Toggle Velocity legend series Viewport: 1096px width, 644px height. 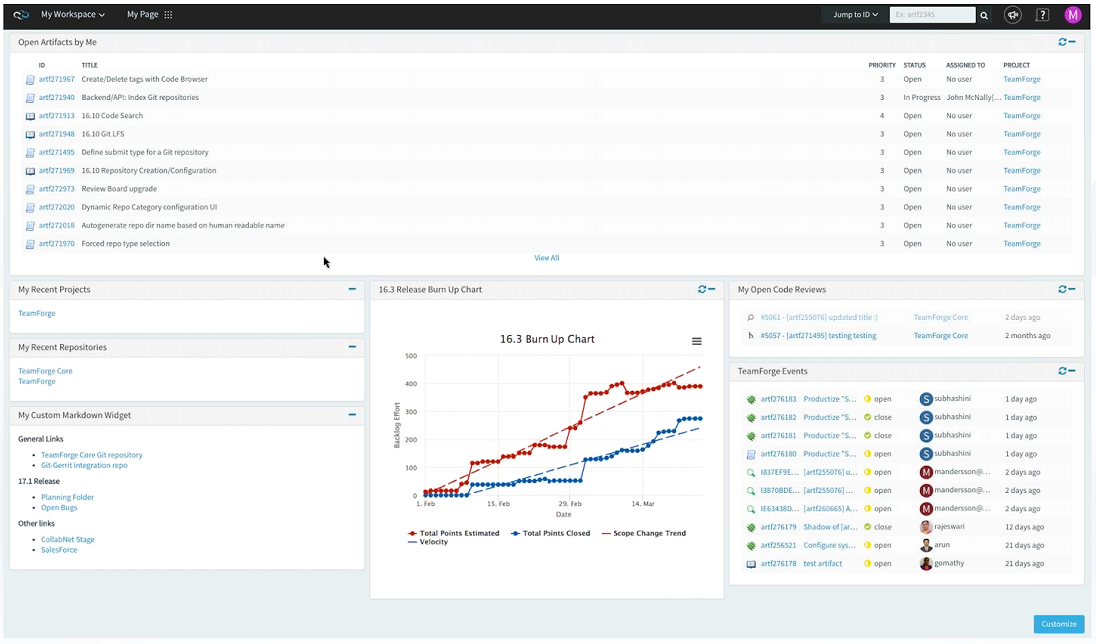pyautogui.click(x=428, y=542)
